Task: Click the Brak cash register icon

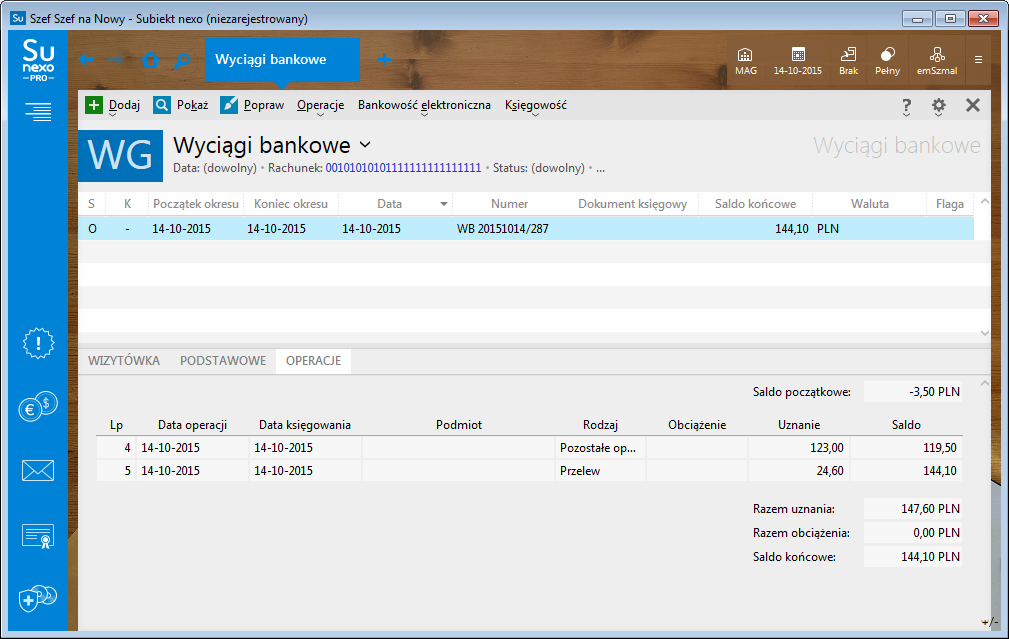Action: (848, 61)
